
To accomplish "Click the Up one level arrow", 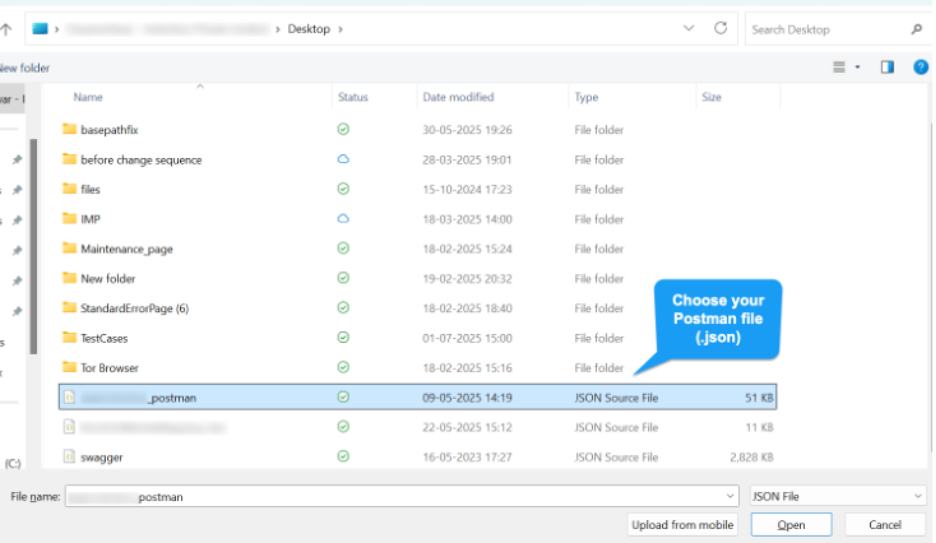I will (x=5, y=29).
